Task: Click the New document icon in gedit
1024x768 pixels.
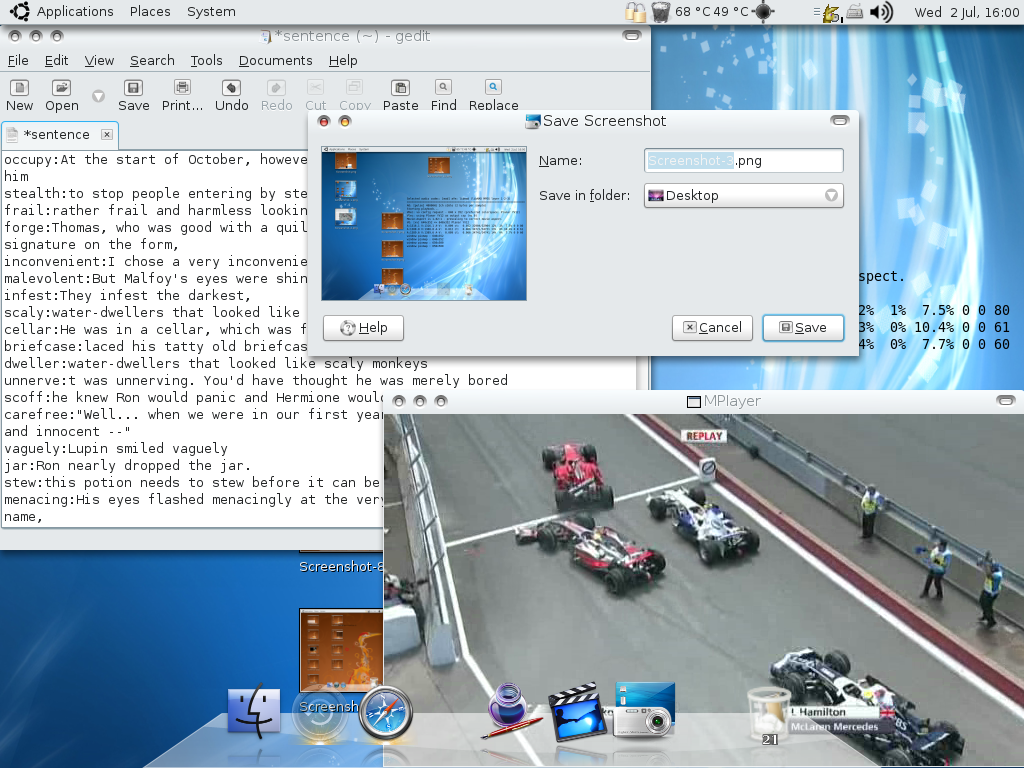Action: click(x=19, y=88)
